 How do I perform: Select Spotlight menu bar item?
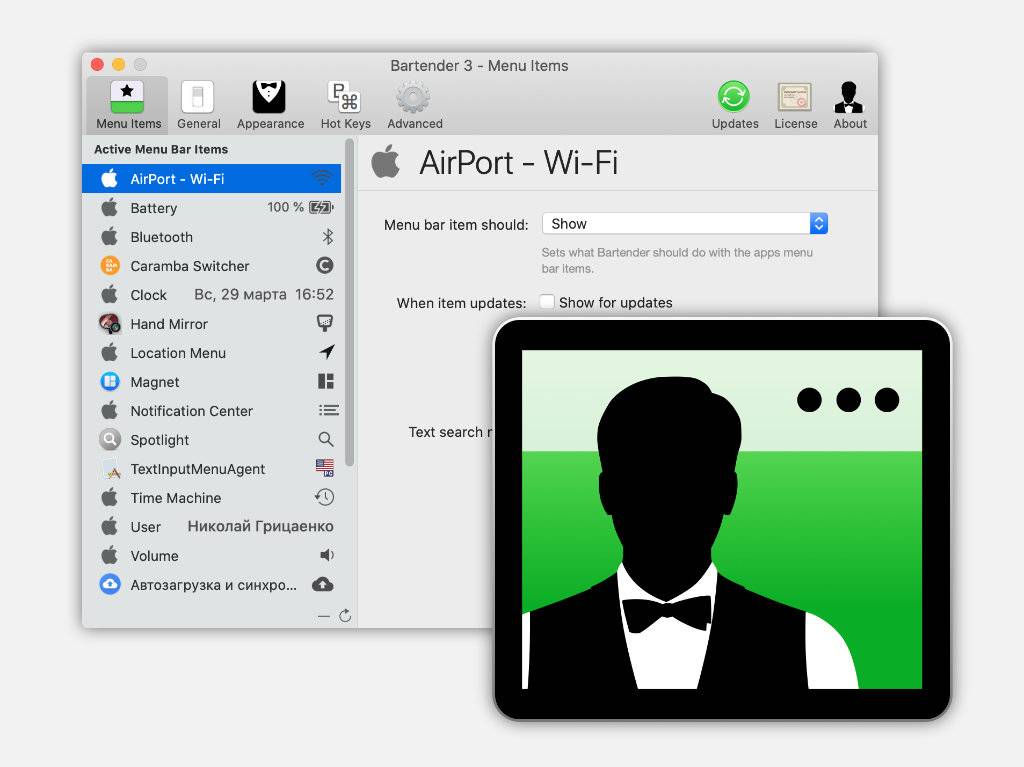pos(159,440)
